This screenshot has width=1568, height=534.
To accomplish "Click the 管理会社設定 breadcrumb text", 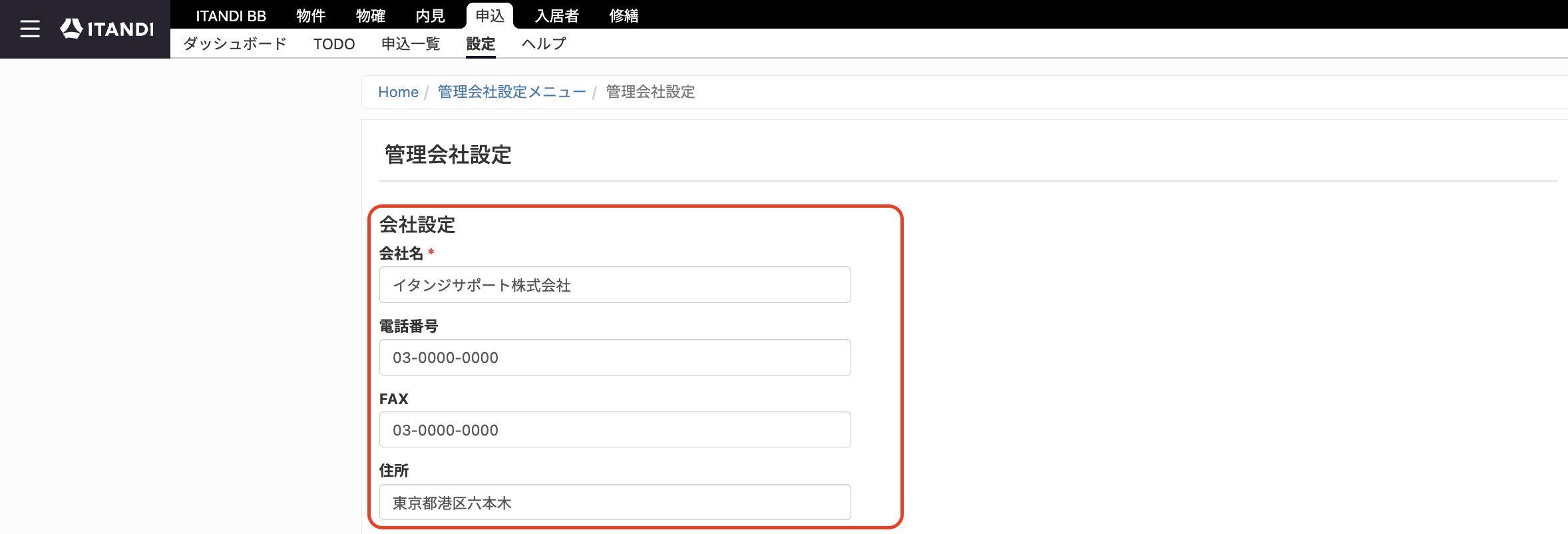I will pyautogui.click(x=650, y=92).
